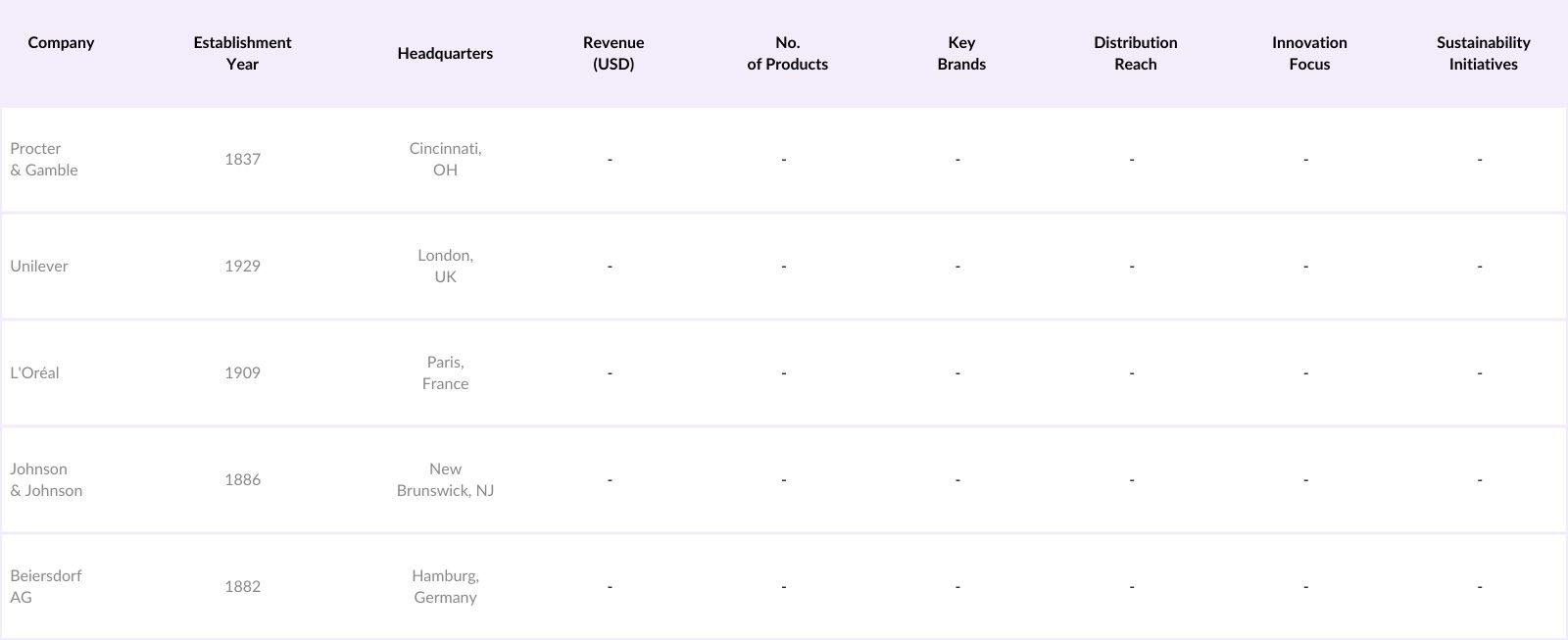Image resolution: width=1568 pixels, height=640 pixels.
Task: Select the Distribution Reach header
Action: (1135, 53)
